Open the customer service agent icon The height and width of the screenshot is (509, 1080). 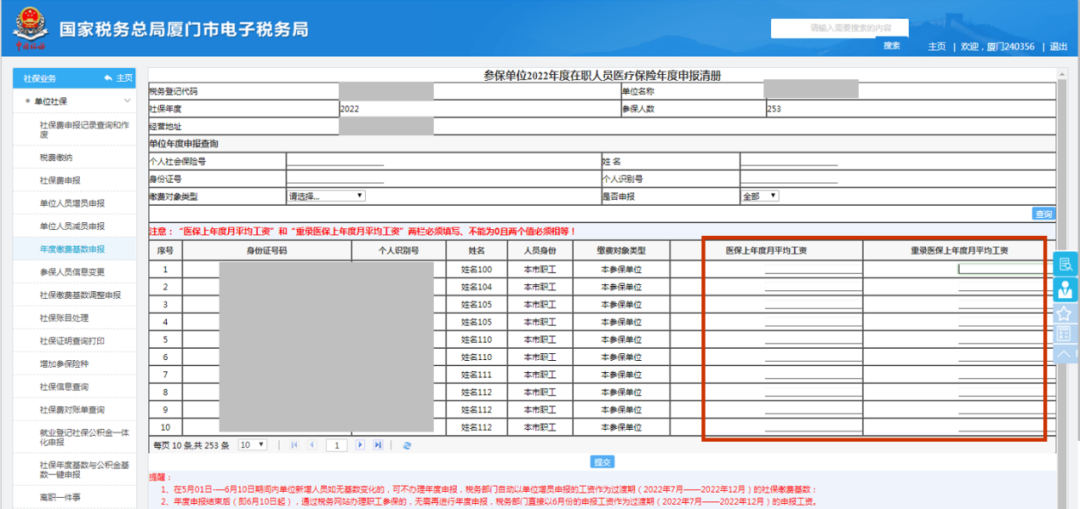[x=1065, y=288]
